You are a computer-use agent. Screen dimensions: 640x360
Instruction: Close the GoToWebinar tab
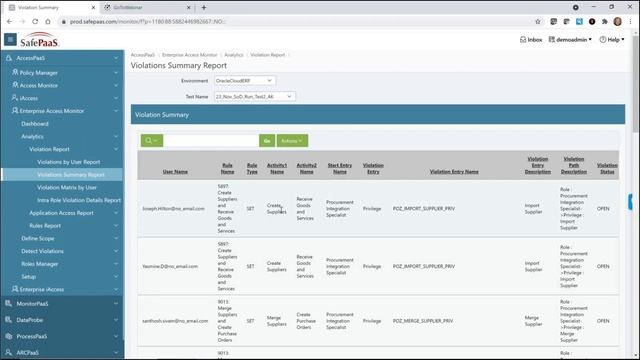pyautogui.click(x=189, y=7)
